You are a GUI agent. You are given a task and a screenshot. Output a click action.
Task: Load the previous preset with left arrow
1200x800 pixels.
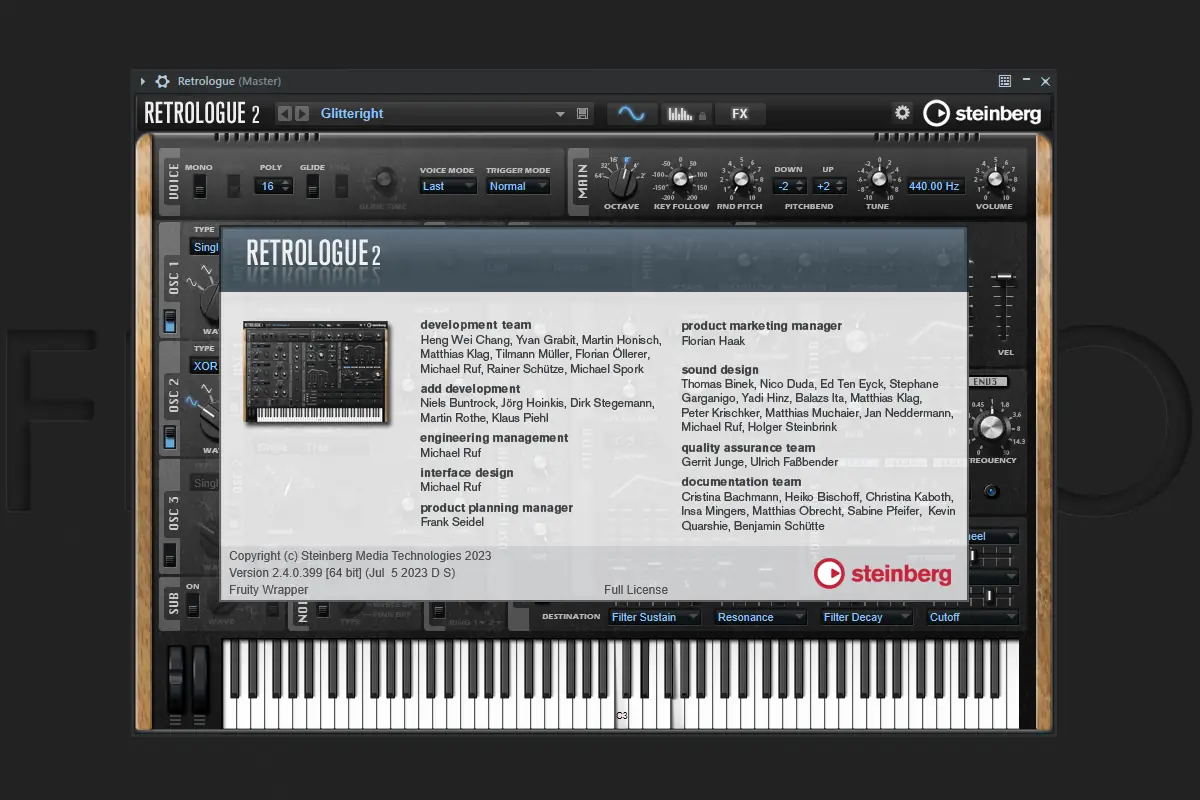[284, 114]
